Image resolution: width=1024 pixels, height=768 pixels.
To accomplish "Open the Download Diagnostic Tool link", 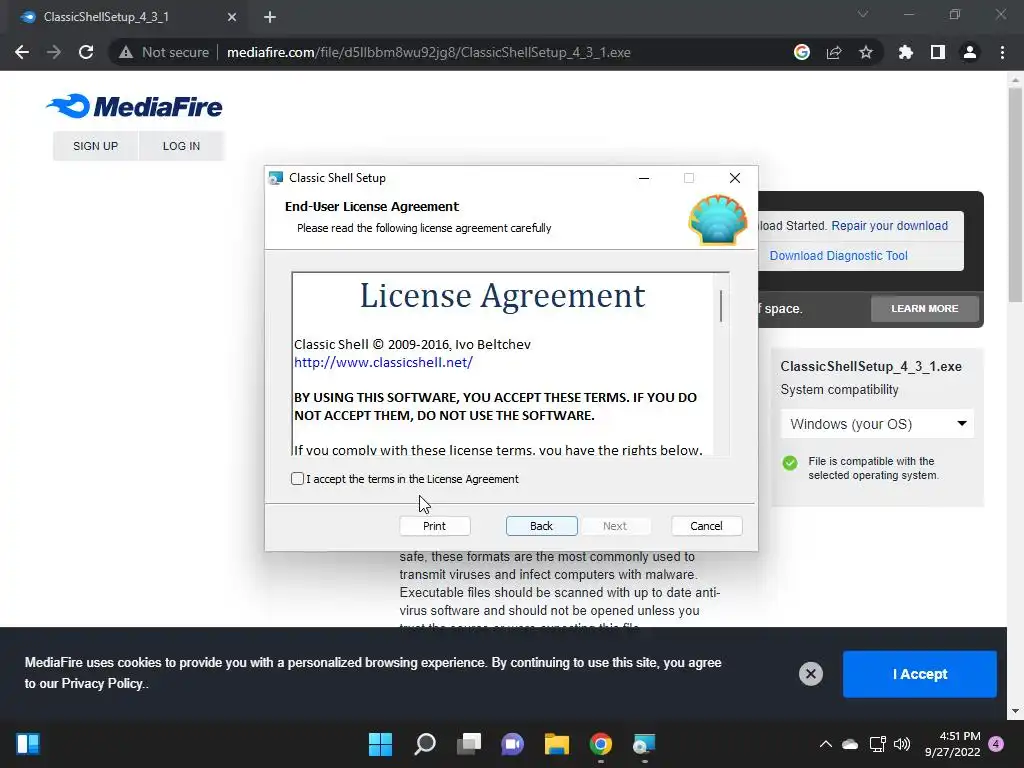I will click(839, 256).
